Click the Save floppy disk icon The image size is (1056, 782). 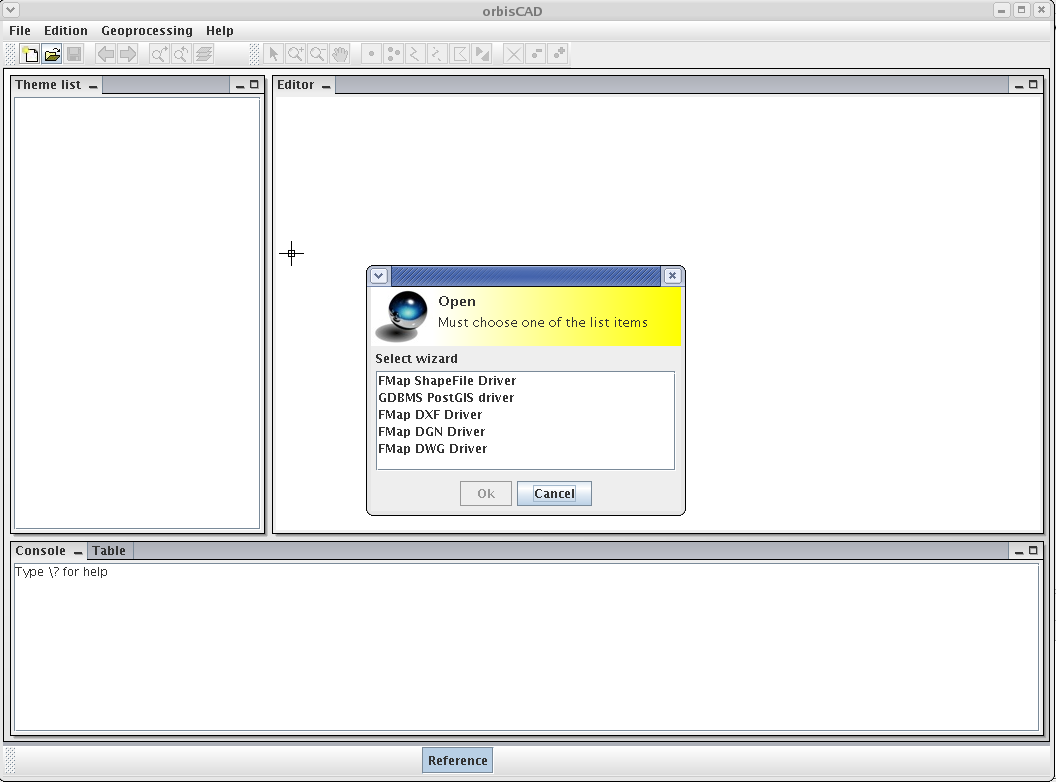coord(74,54)
